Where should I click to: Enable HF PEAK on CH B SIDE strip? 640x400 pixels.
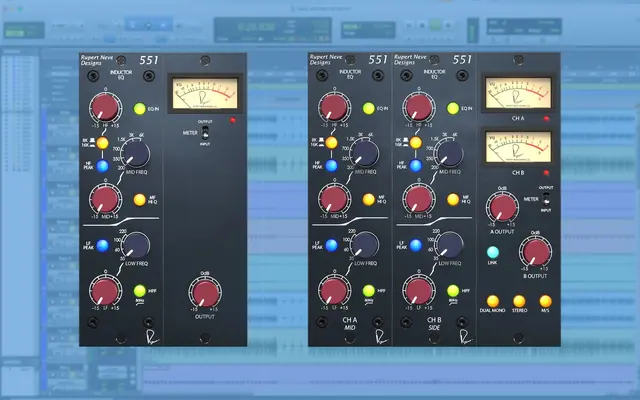pyautogui.click(x=416, y=166)
